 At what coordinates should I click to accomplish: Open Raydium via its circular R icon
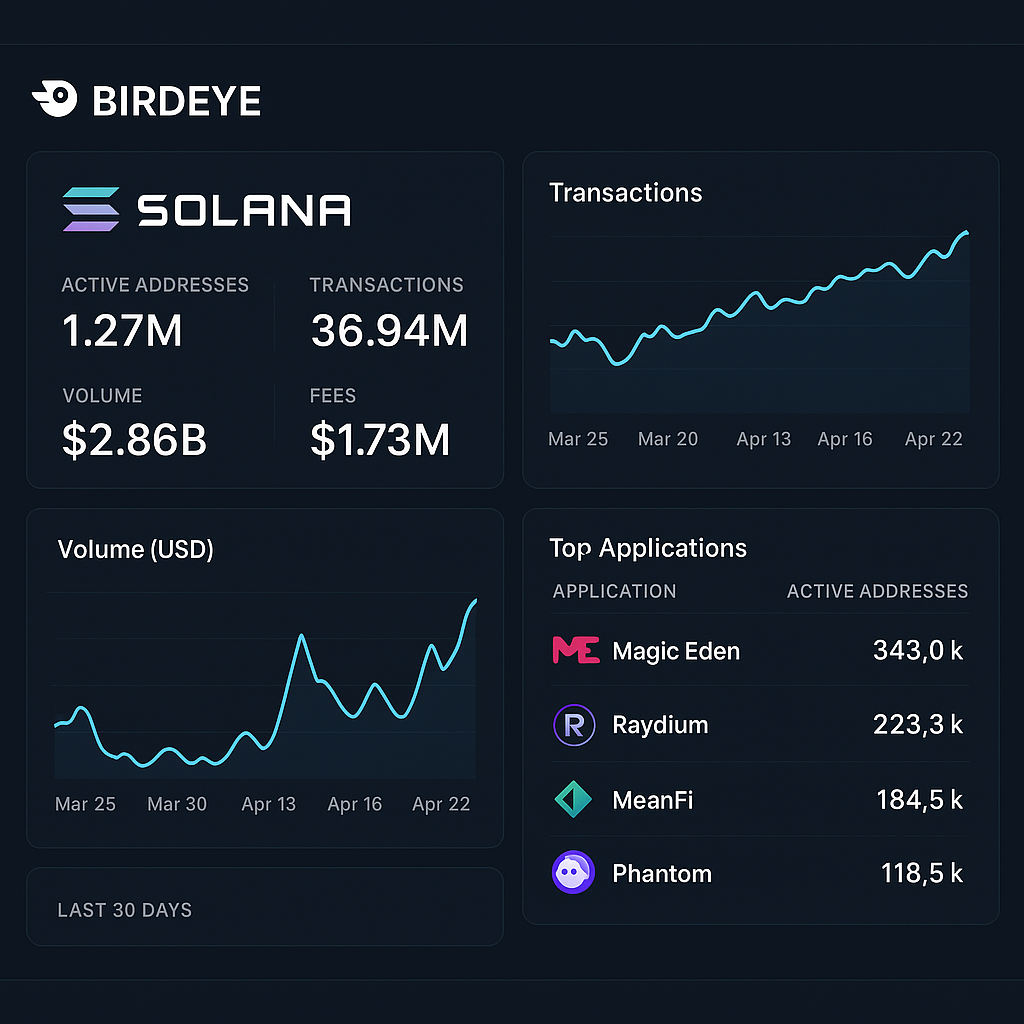[x=573, y=724]
